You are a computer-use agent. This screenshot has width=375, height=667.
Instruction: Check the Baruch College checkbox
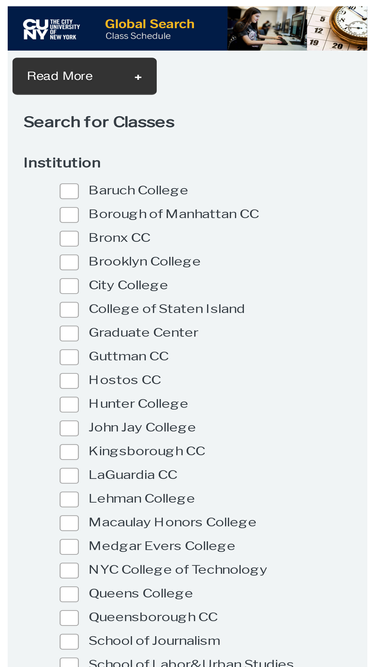[69, 191]
